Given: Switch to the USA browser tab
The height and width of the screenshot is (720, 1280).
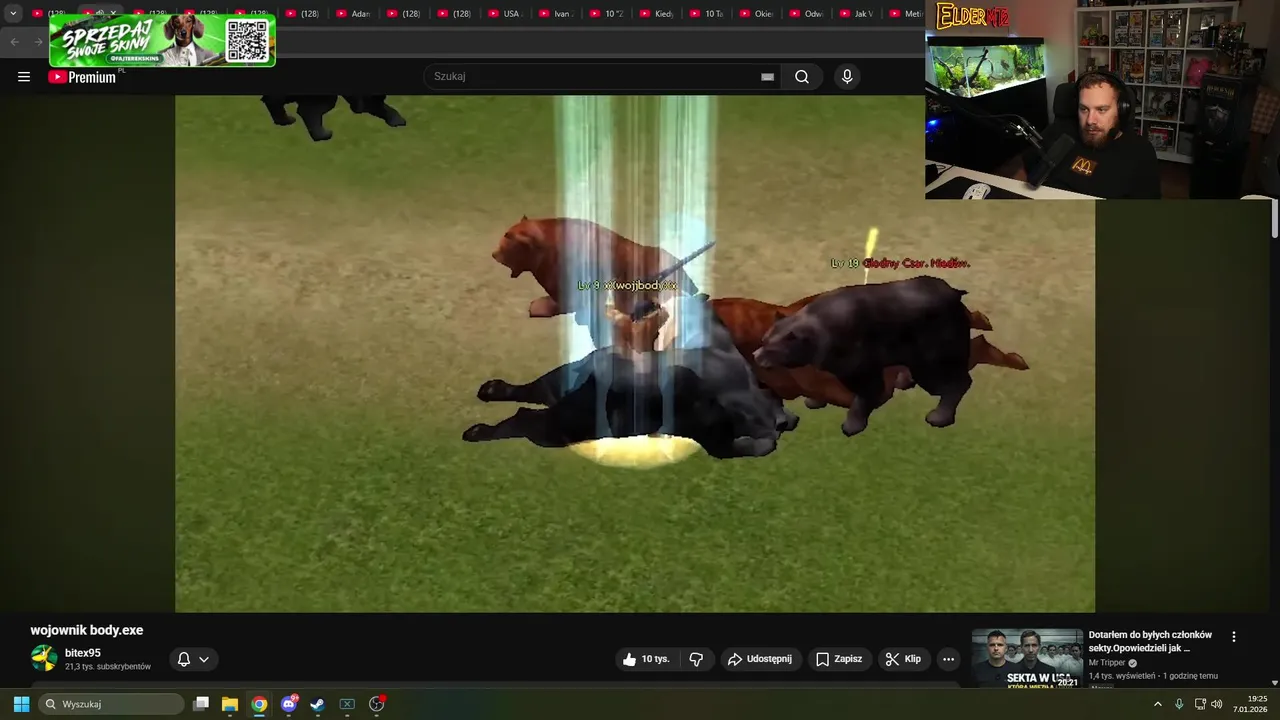Looking at the screenshot, I should [x=507, y=14].
